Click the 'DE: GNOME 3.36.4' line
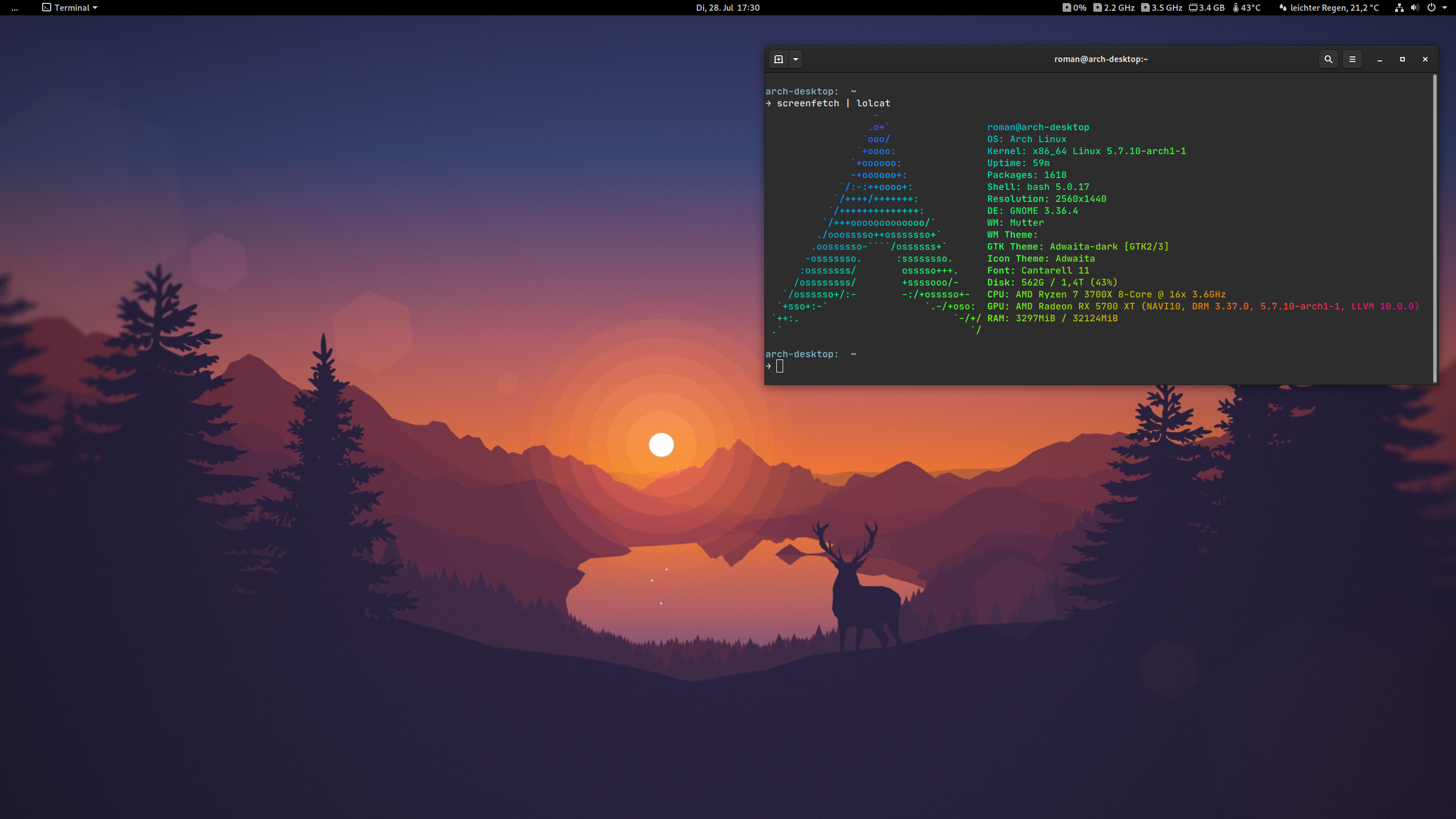This screenshot has width=1456, height=819. (1032, 210)
